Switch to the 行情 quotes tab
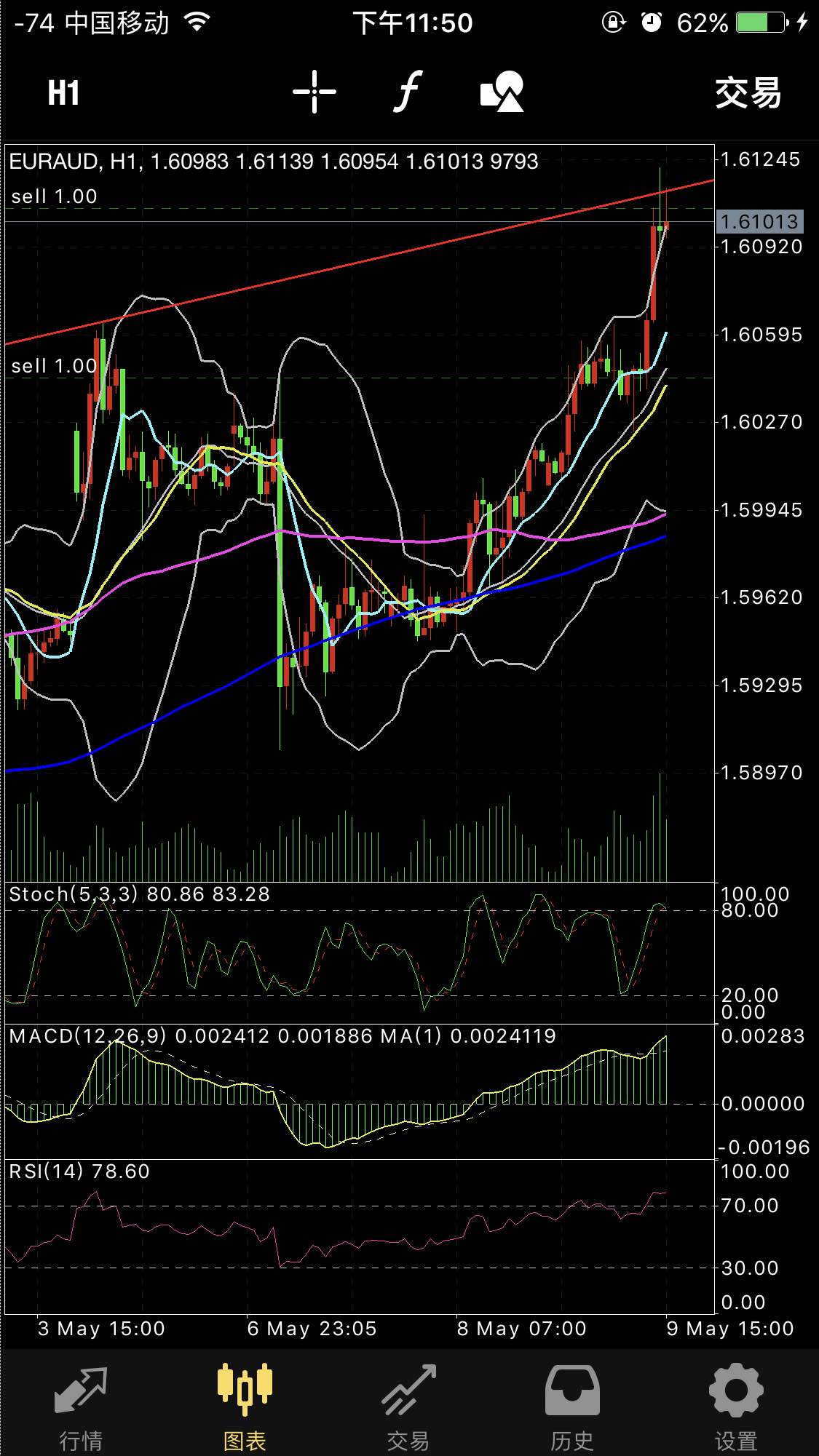Viewport: 819px width, 1456px height. pos(81,1407)
